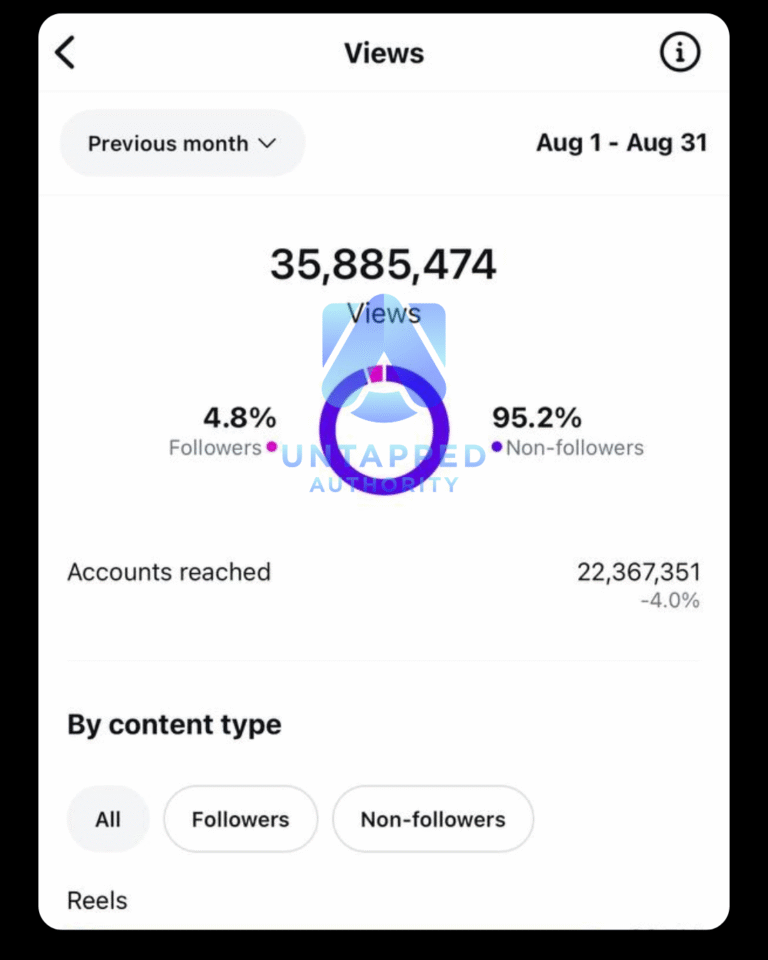Switch to the Non-followers filter chip

(433, 820)
